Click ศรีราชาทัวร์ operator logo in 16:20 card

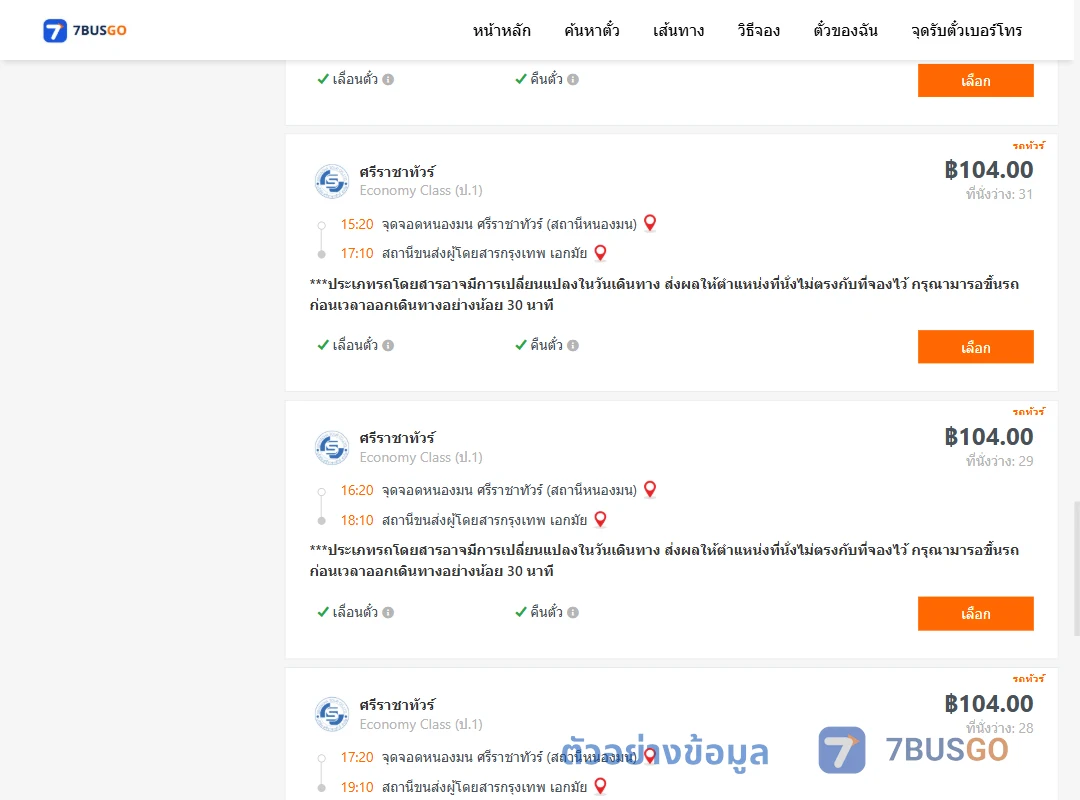pos(332,448)
